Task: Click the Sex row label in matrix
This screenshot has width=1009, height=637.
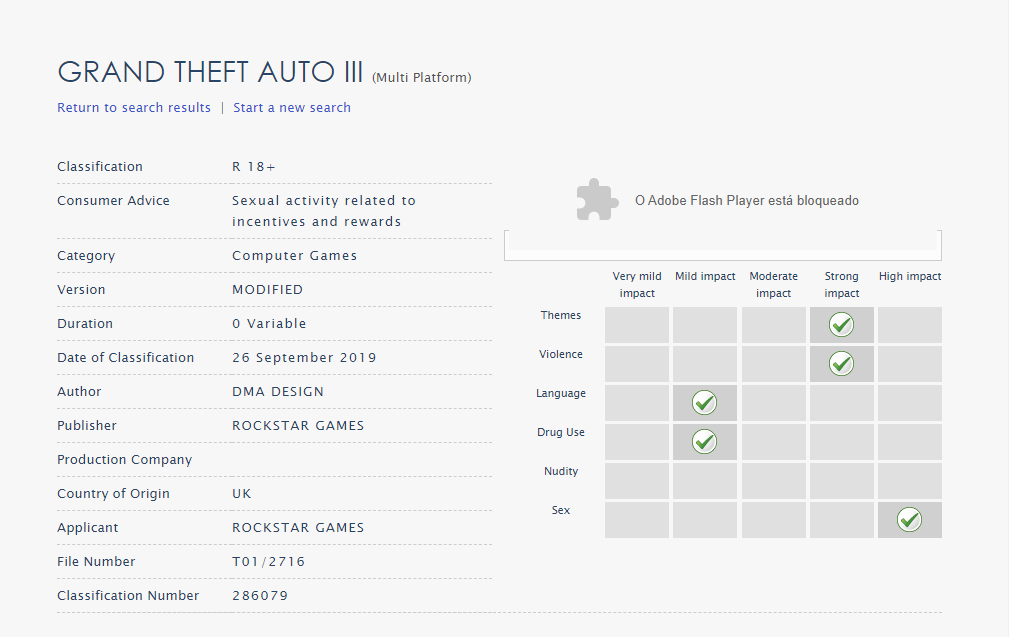Action: click(560, 510)
